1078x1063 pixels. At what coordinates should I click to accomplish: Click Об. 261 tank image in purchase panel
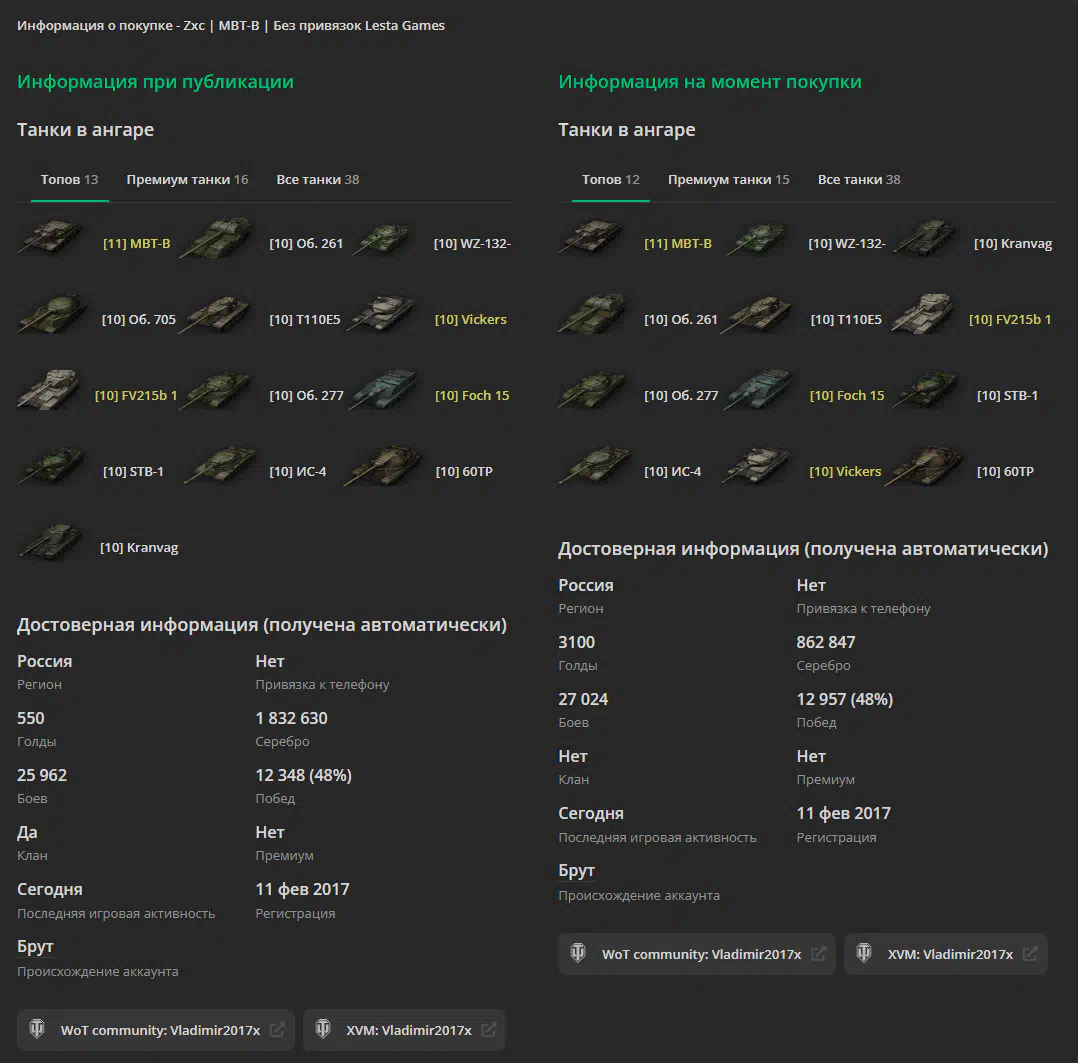click(593, 314)
